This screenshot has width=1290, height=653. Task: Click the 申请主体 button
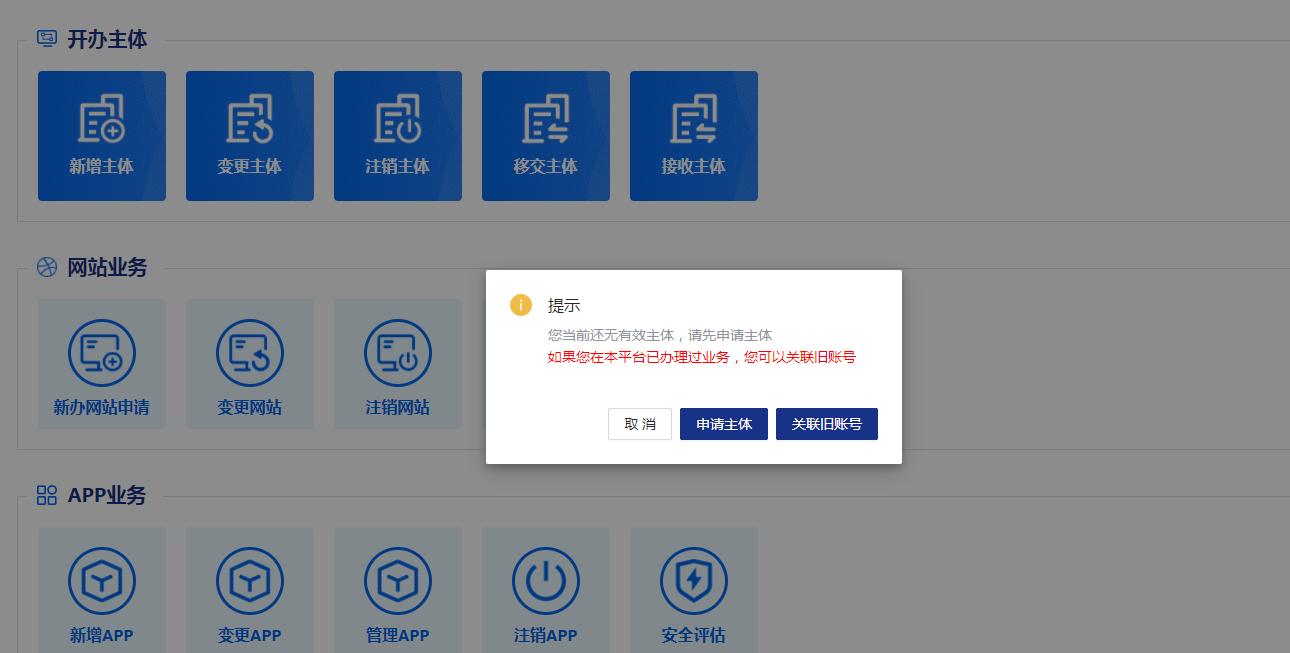click(x=723, y=424)
